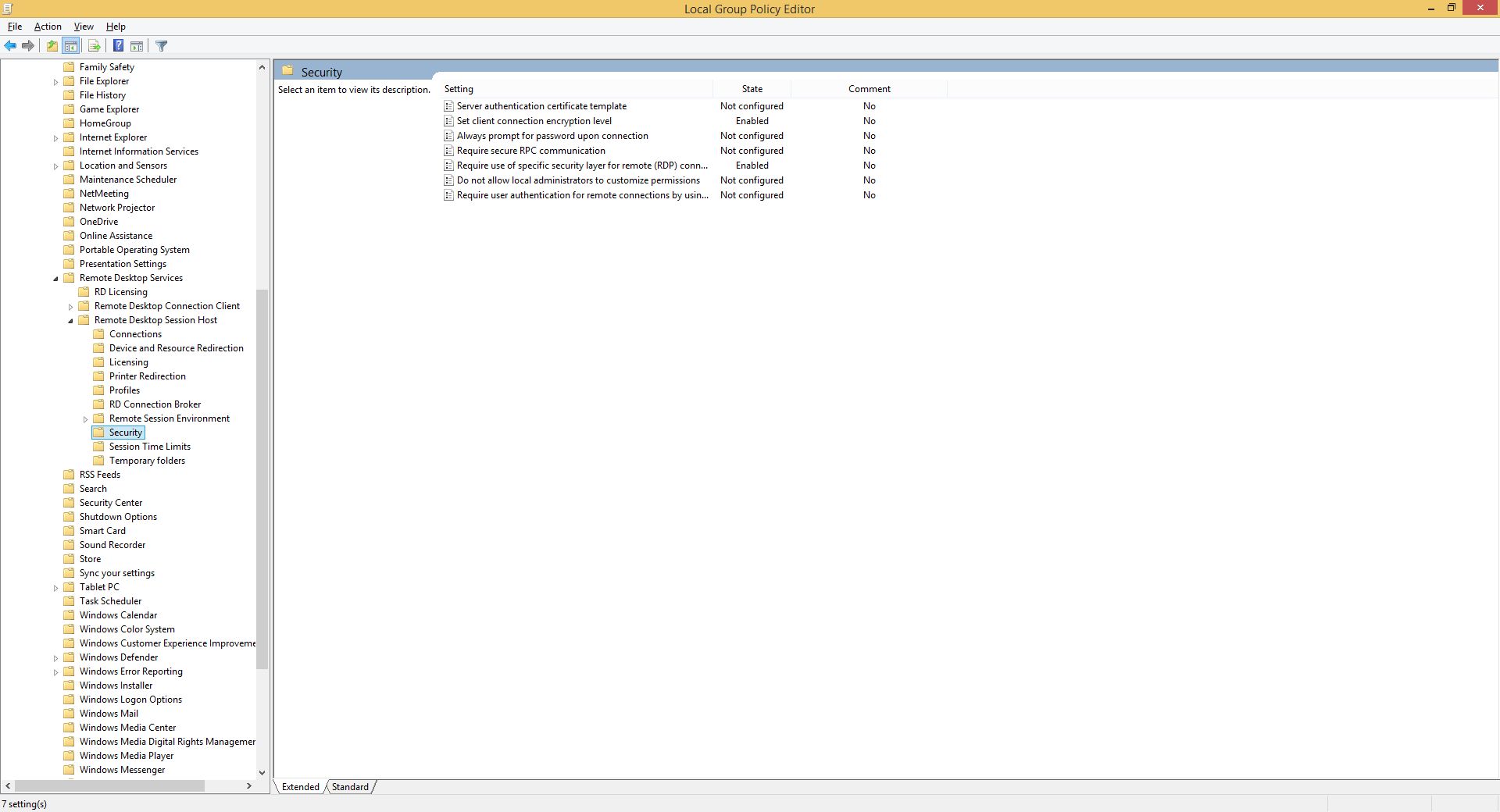Open 'Require secure RPC communication' setting
Image resolution: width=1500 pixels, height=812 pixels.
coord(530,151)
